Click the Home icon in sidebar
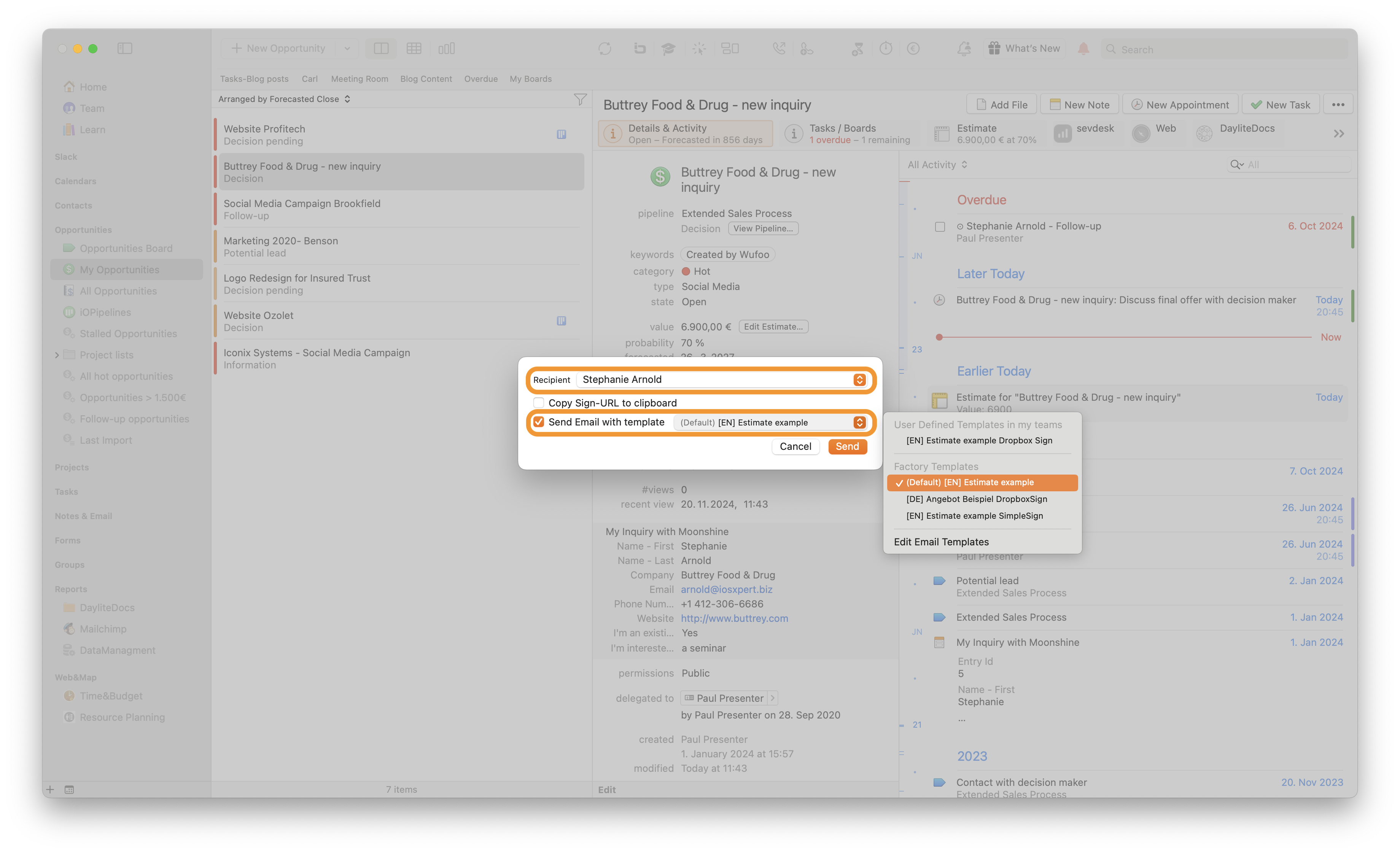1400x854 pixels. pos(69,86)
